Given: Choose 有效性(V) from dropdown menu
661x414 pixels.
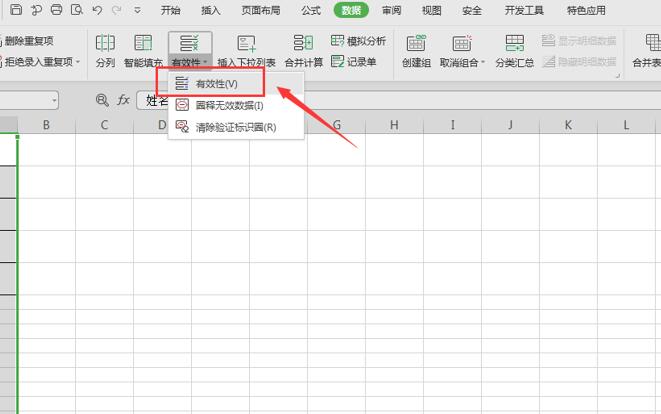Looking at the screenshot, I should pyautogui.click(x=236, y=83).
